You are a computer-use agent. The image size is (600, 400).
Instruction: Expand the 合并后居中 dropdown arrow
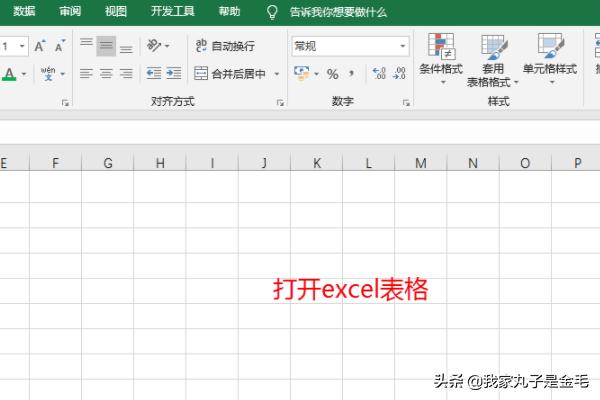(x=277, y=73)
